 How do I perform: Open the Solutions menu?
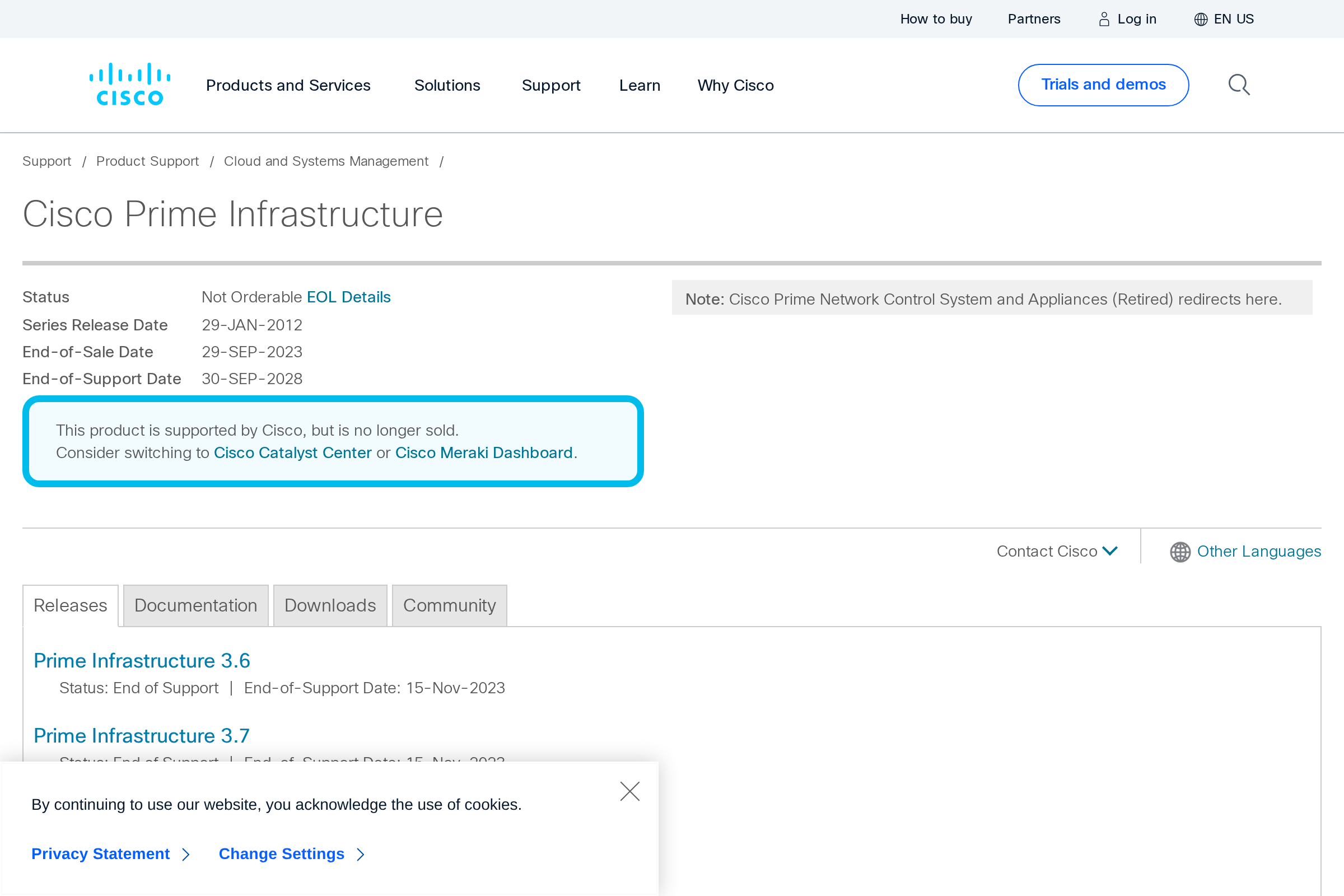tap(447, 85)
